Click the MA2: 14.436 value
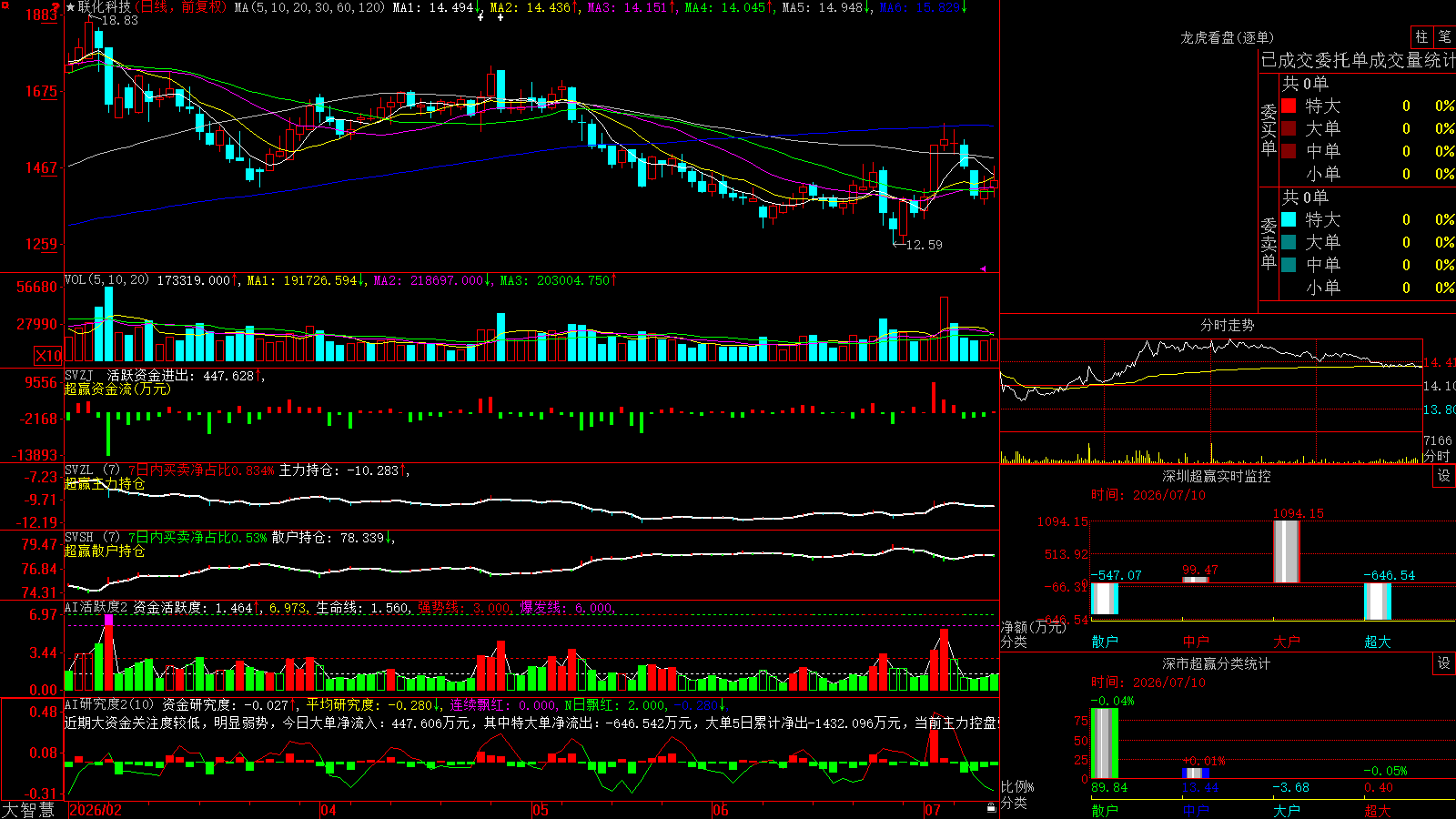This screenshot has height=819, width=1456. coord(531,7)
